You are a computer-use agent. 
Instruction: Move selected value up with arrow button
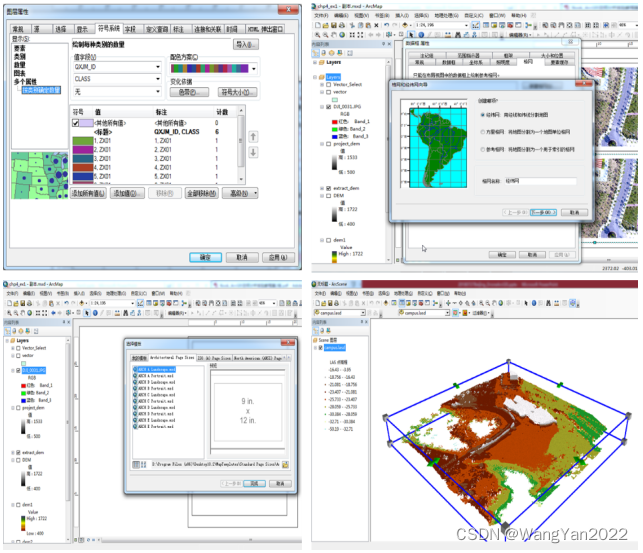tap(253, 137)
